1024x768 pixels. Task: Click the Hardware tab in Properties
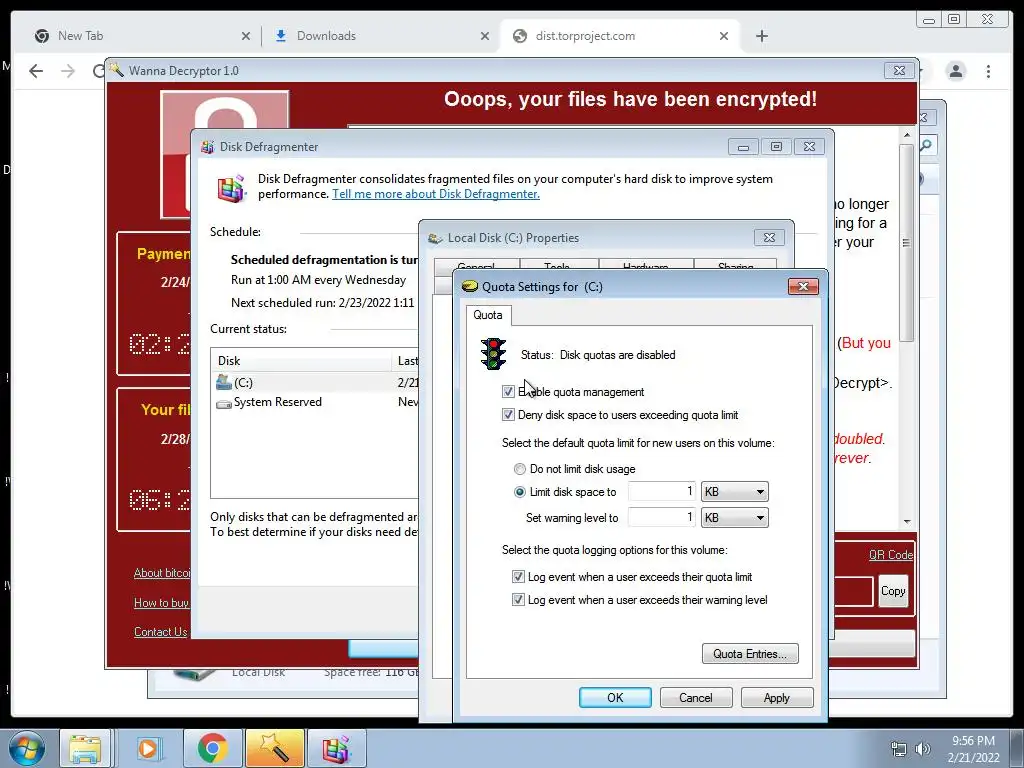[645, 265]
